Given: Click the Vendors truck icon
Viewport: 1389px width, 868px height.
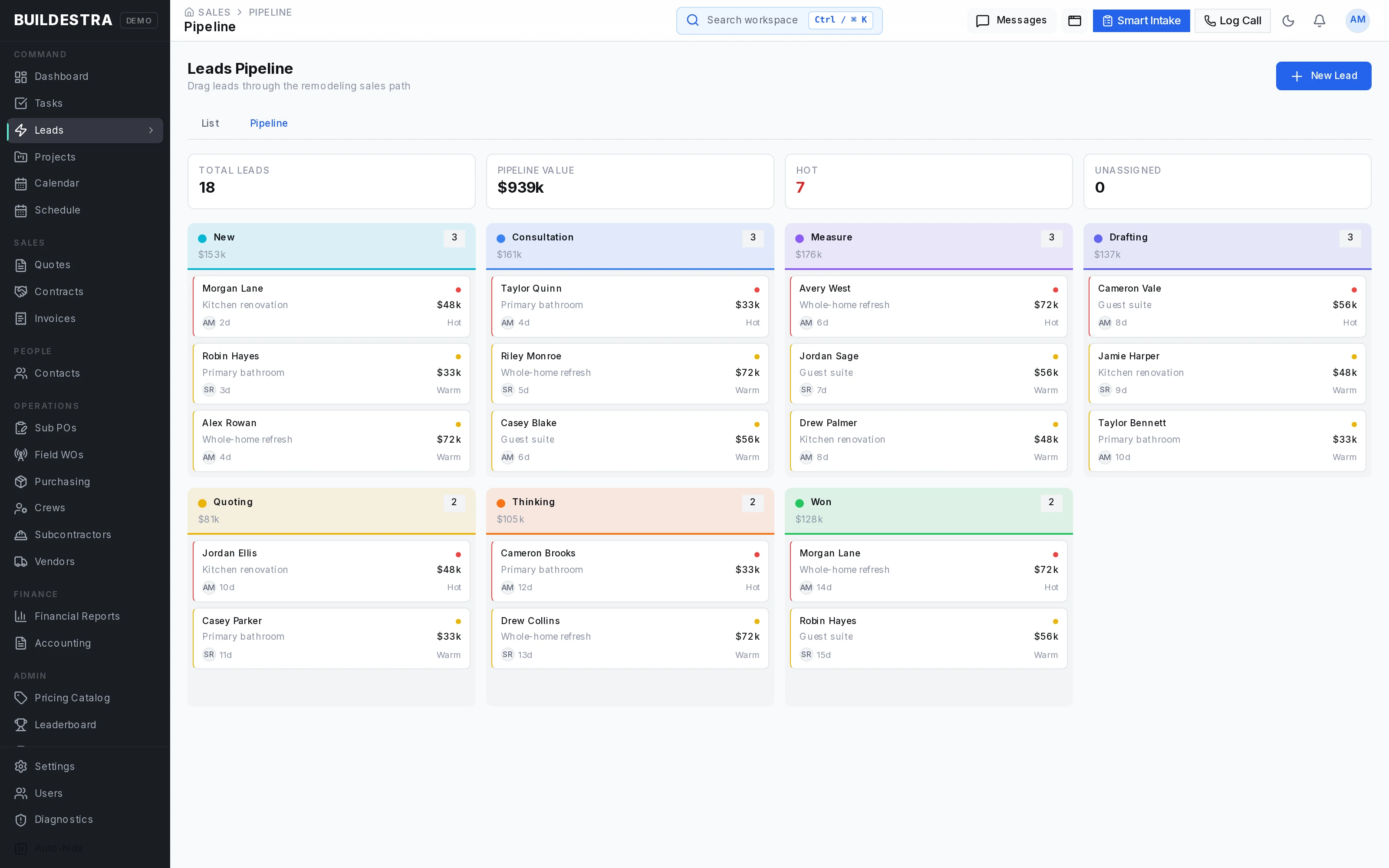Looking at the screenshot, I should [x=21, y=562].
